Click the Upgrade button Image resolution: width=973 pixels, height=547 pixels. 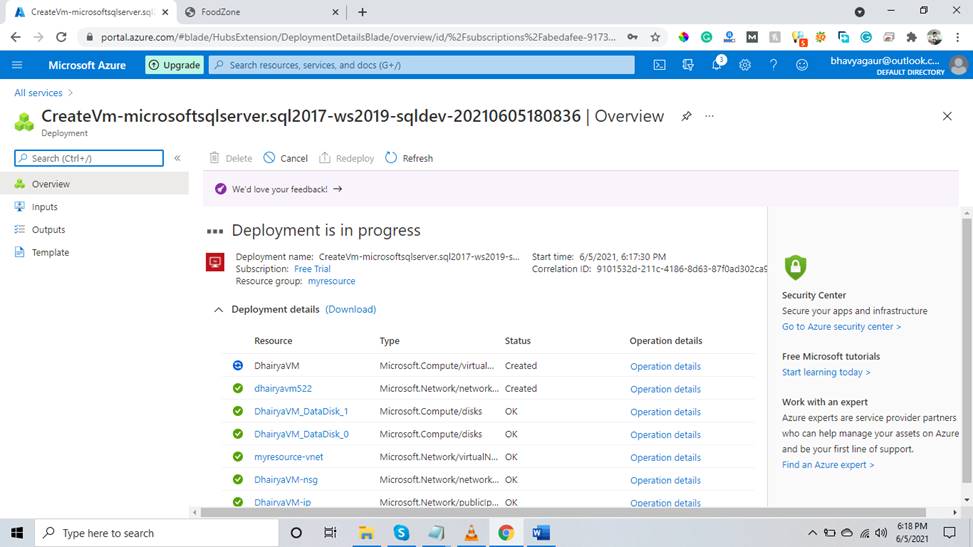point(174,65)
